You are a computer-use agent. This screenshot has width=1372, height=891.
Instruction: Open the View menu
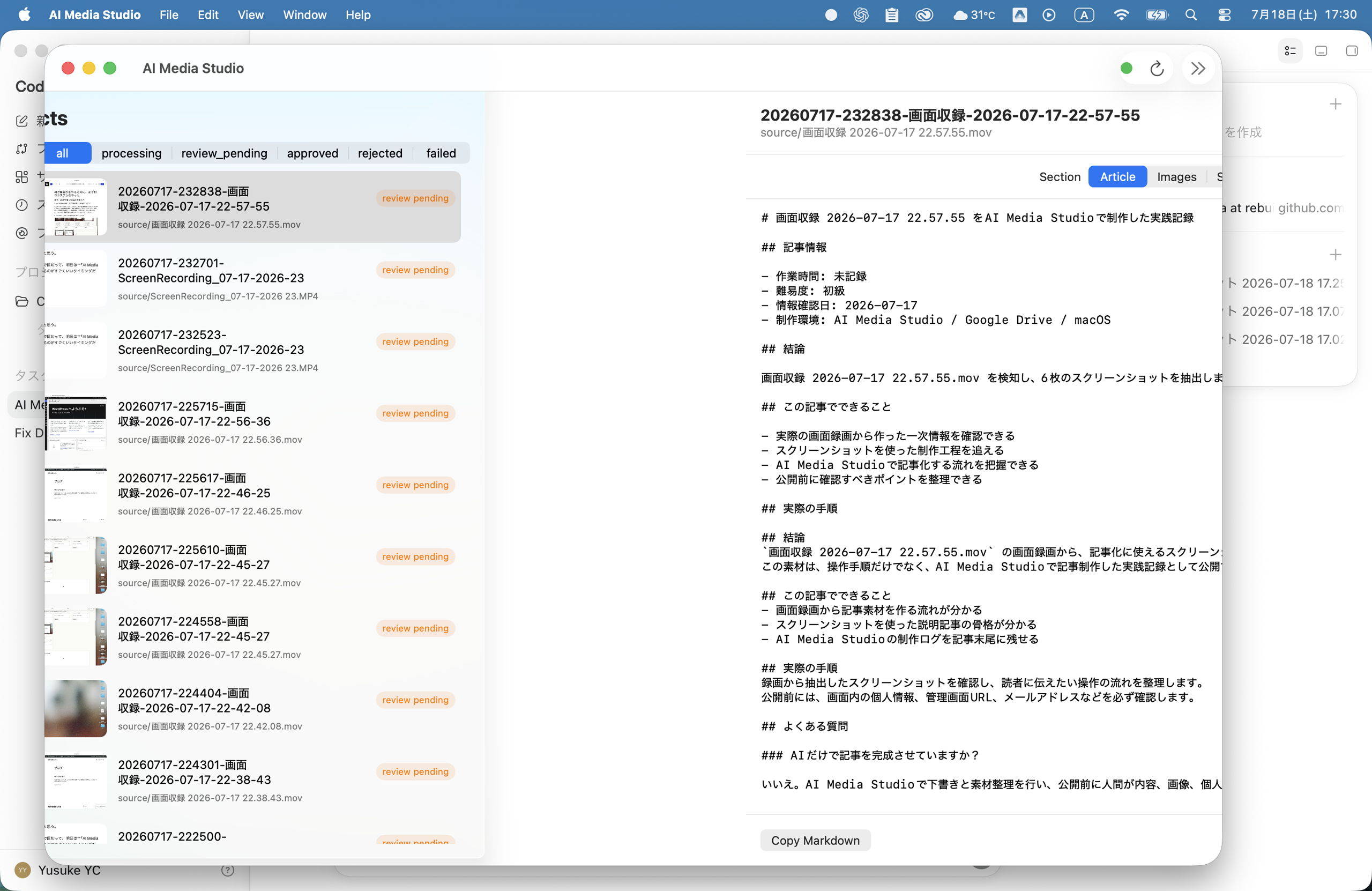pyautogui.click(x=250, y=15)
